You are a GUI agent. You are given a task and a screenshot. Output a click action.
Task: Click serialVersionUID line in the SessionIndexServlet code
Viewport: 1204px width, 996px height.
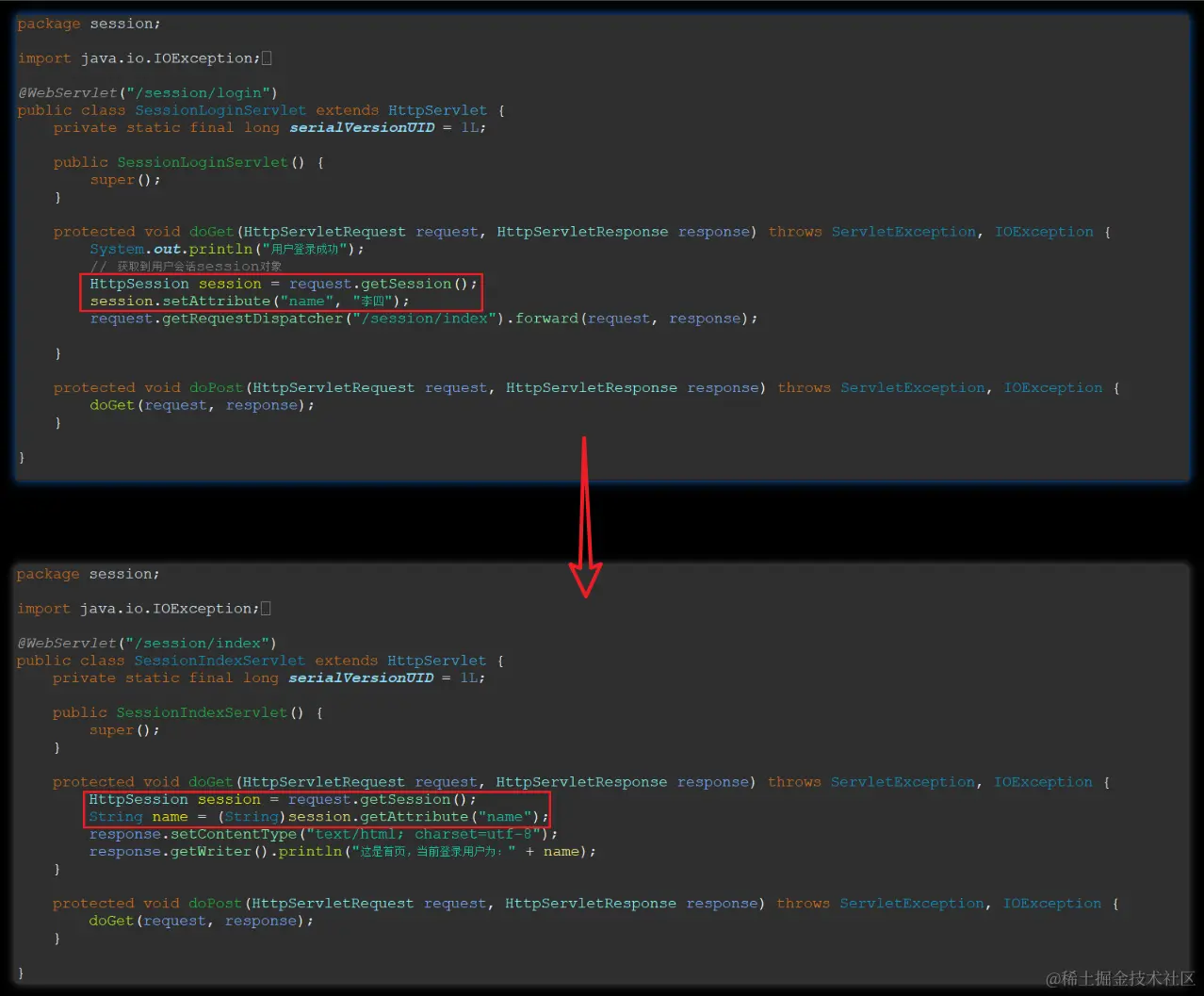tap(269, 678)
